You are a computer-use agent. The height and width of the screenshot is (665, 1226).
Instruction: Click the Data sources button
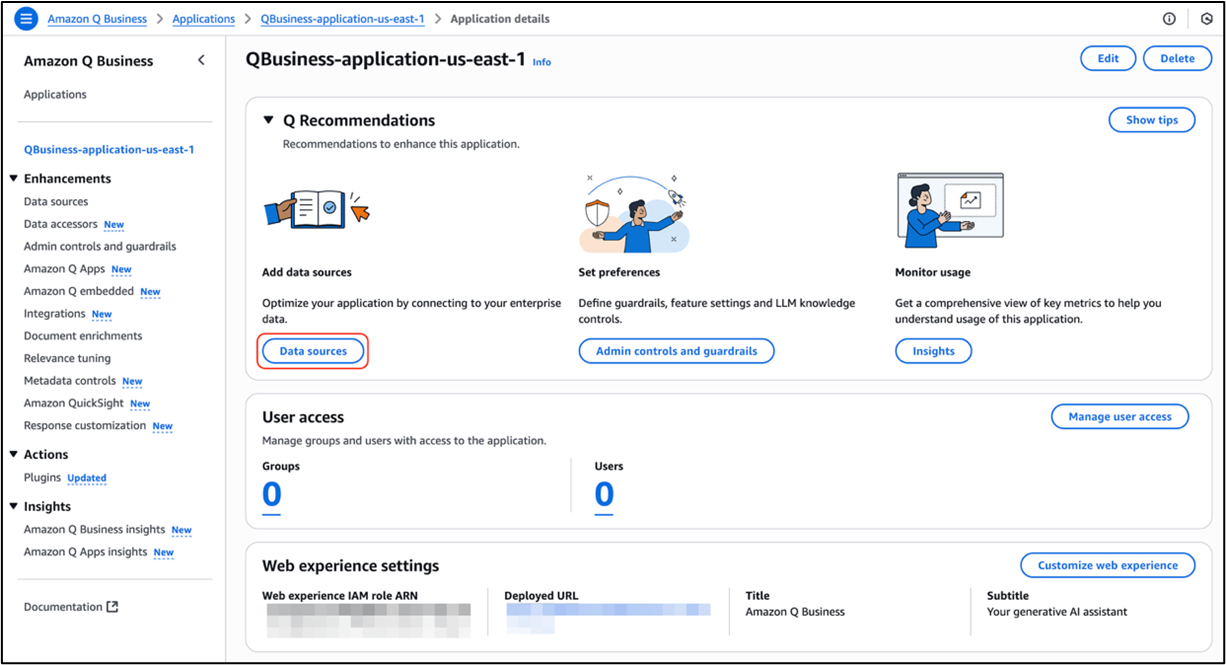[x=313, y=351]
